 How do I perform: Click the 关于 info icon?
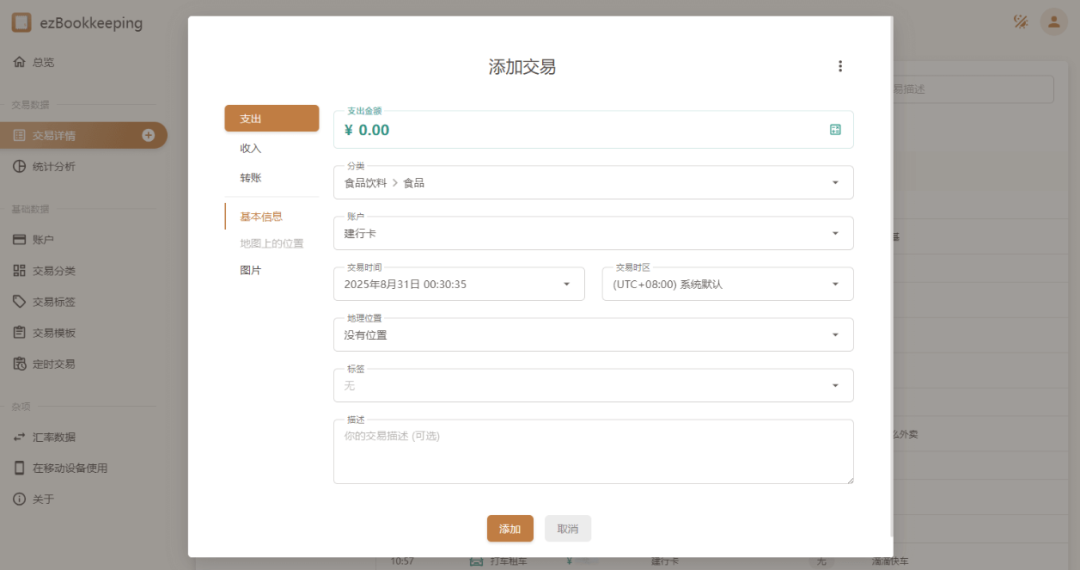tap(19, 499)
